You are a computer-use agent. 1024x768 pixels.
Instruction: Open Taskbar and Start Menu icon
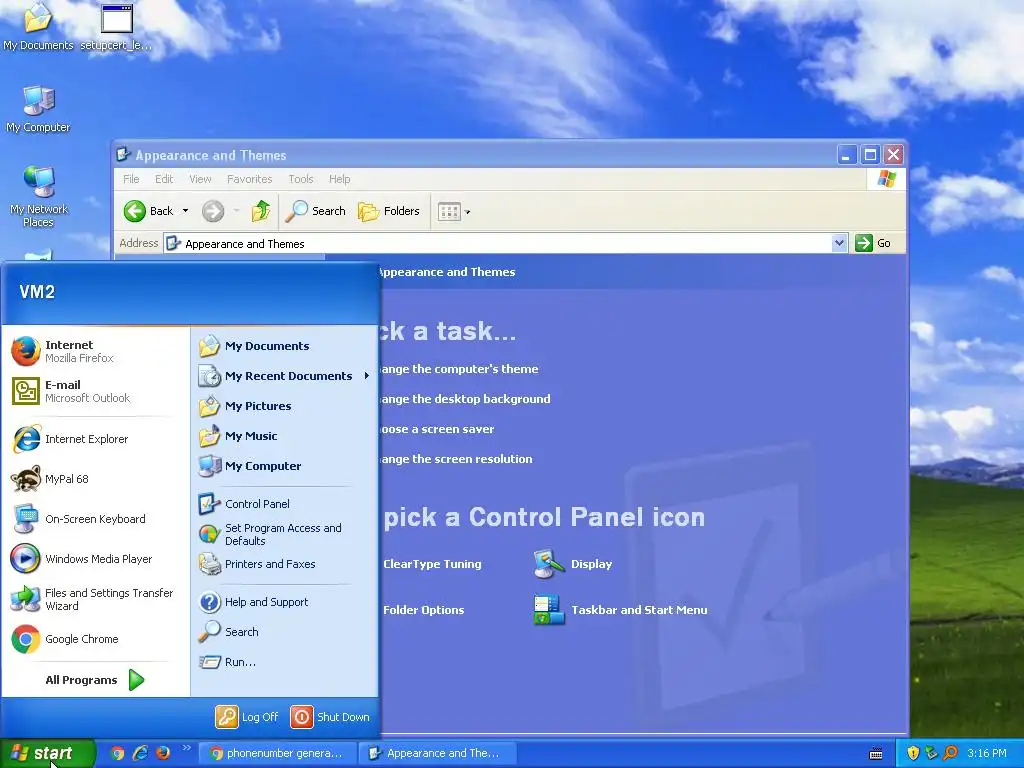coord(620,610)
